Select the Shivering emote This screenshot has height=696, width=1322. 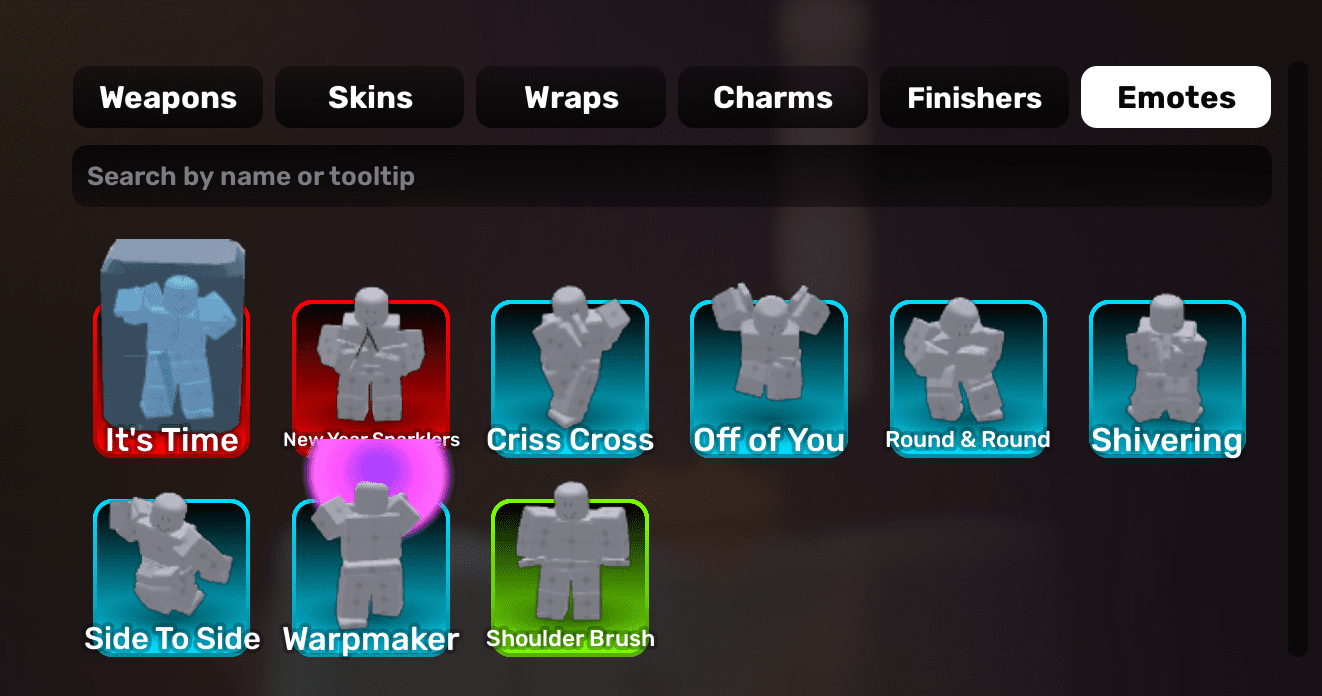tap(1167, 378)
